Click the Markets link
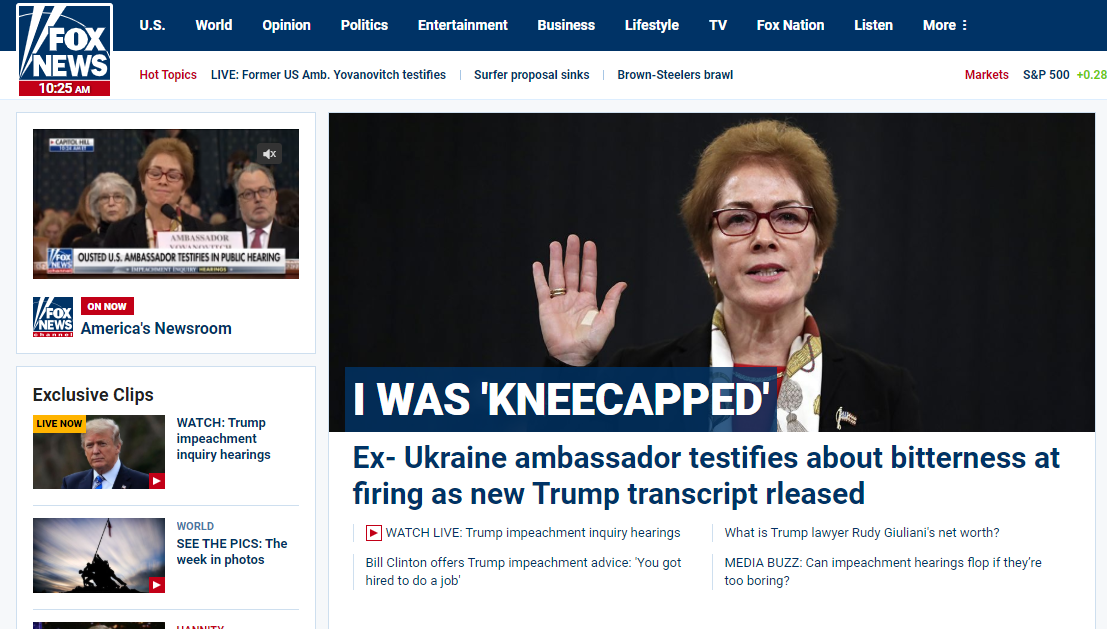The height and width of the screenshot is (629, 1107). click(986, 75)
